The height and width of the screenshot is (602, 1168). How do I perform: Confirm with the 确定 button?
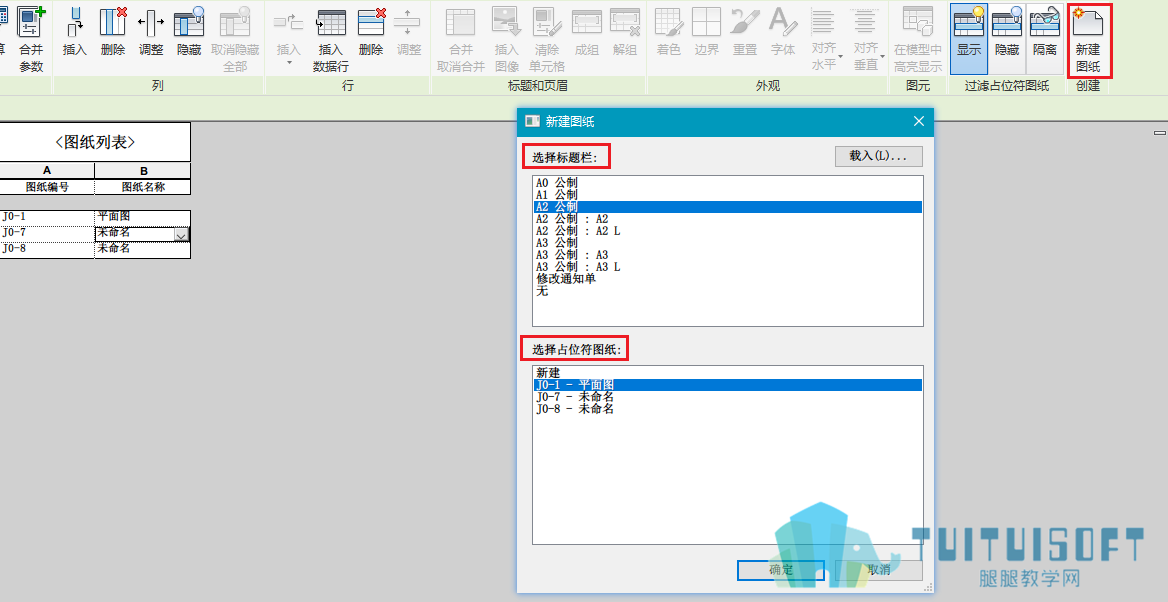point(781,570)
